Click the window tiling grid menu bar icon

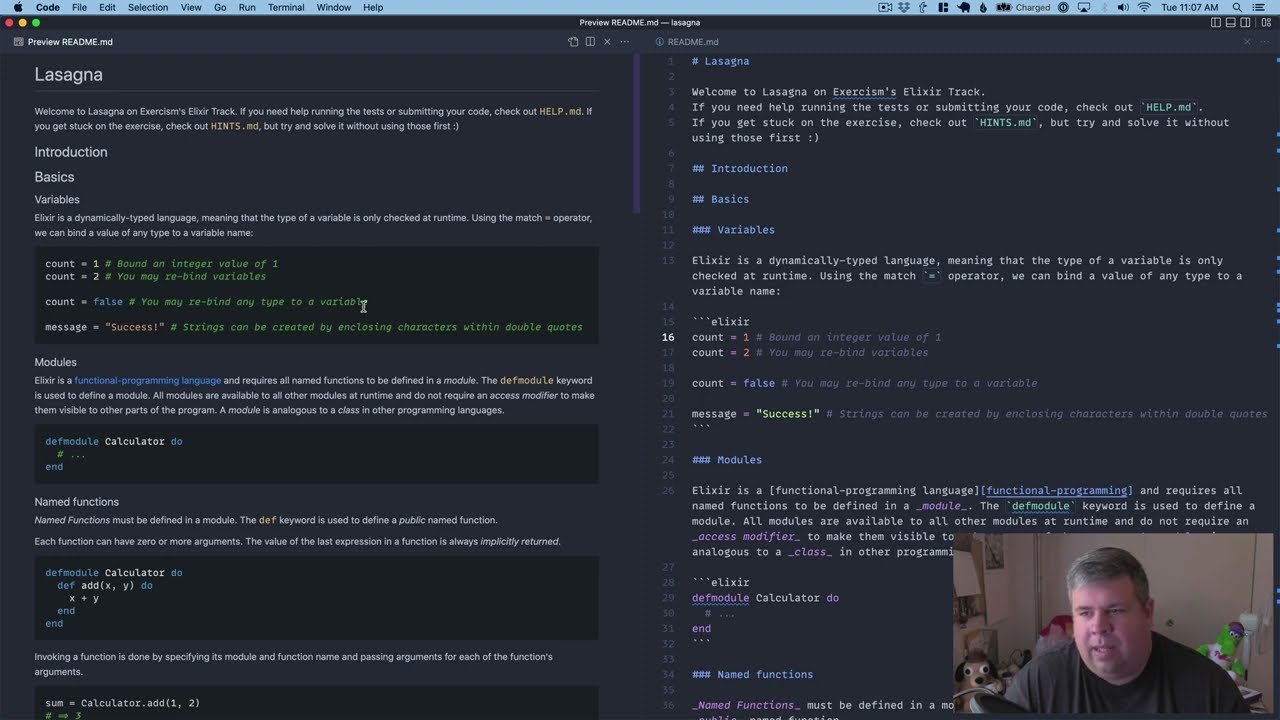click(x=943, y=7)
